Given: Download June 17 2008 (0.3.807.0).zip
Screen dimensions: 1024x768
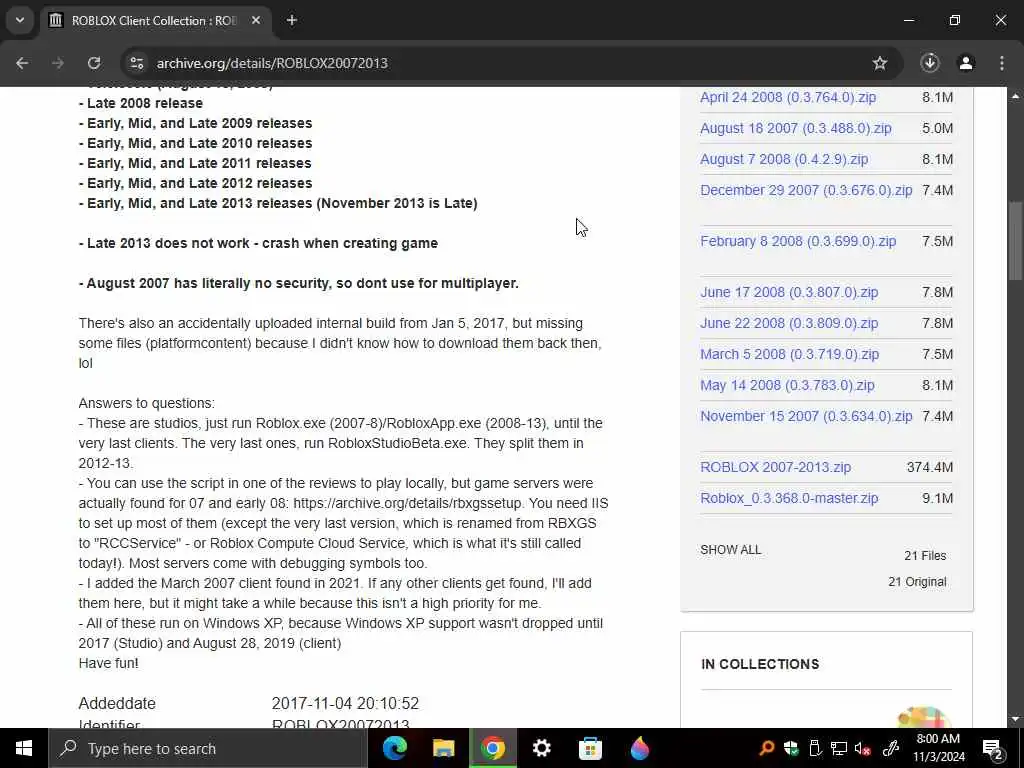Looking at the screenshot, I should 789,292.
